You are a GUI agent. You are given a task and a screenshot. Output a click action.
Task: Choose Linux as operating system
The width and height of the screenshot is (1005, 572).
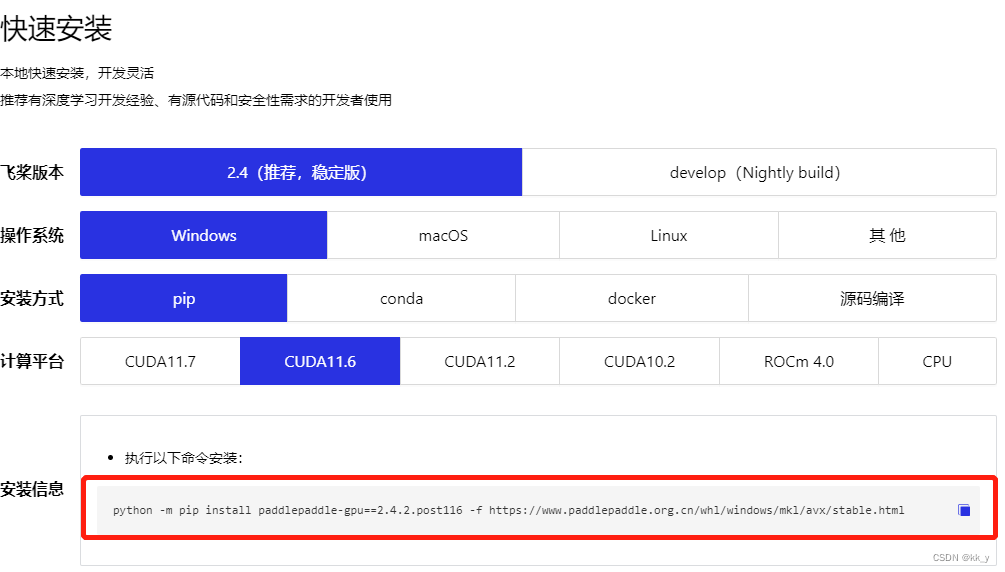pyautogui.click(x=669, y=235)
